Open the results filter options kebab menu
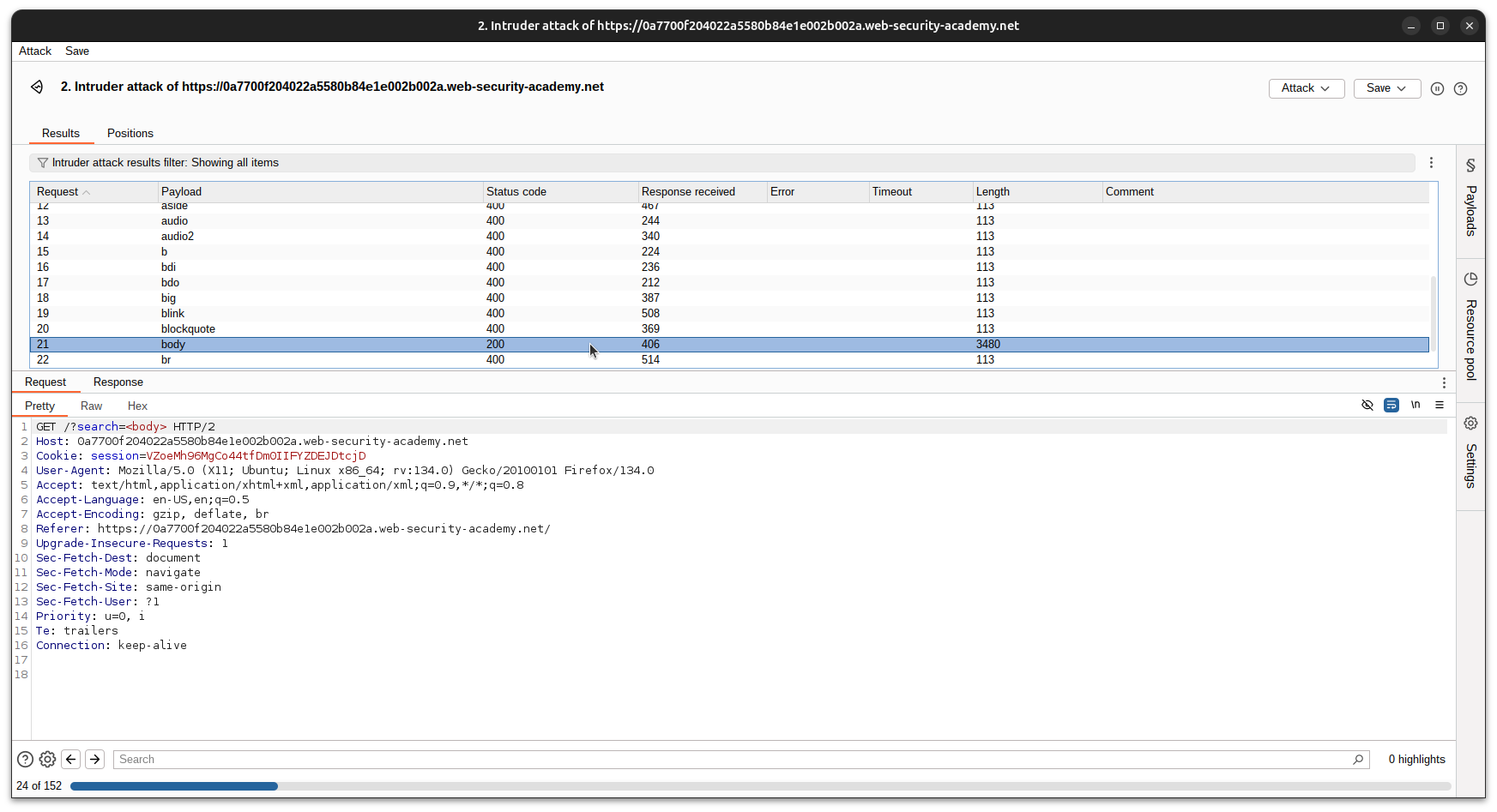This screenshot has width=1497, height=812. pyautogui.click(x=1431, y=163)
